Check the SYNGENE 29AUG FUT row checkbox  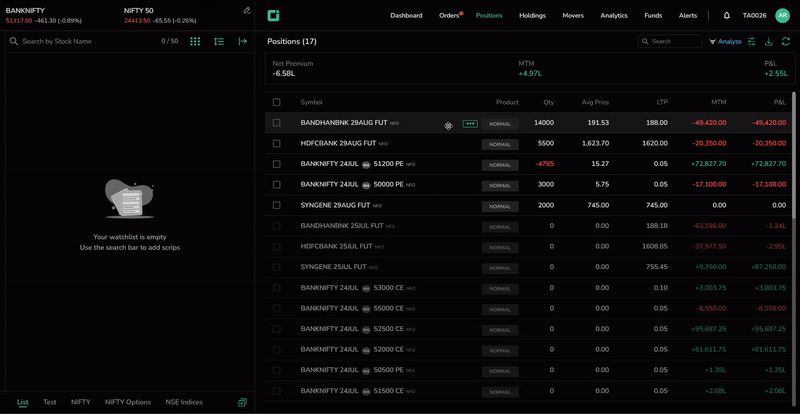pos(277,205)
